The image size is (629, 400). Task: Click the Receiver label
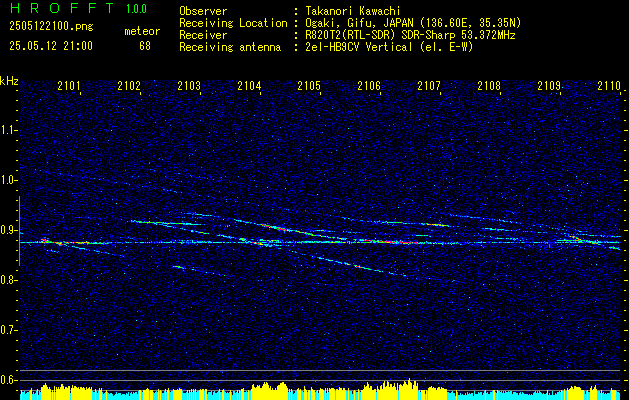click(x=203, y=35)
